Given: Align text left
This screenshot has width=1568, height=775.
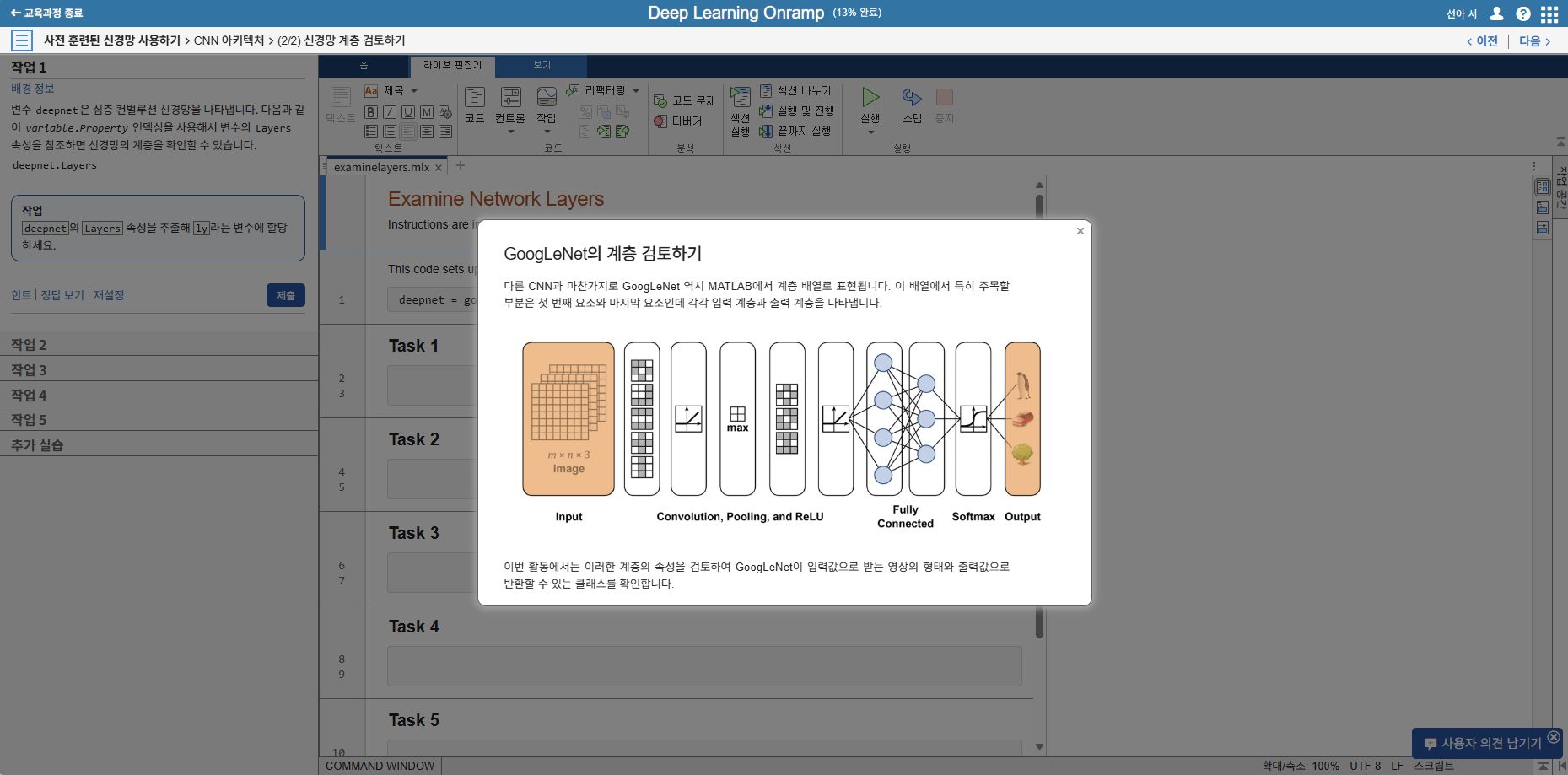Looking at the screenshot, I should tap(408, 132).
